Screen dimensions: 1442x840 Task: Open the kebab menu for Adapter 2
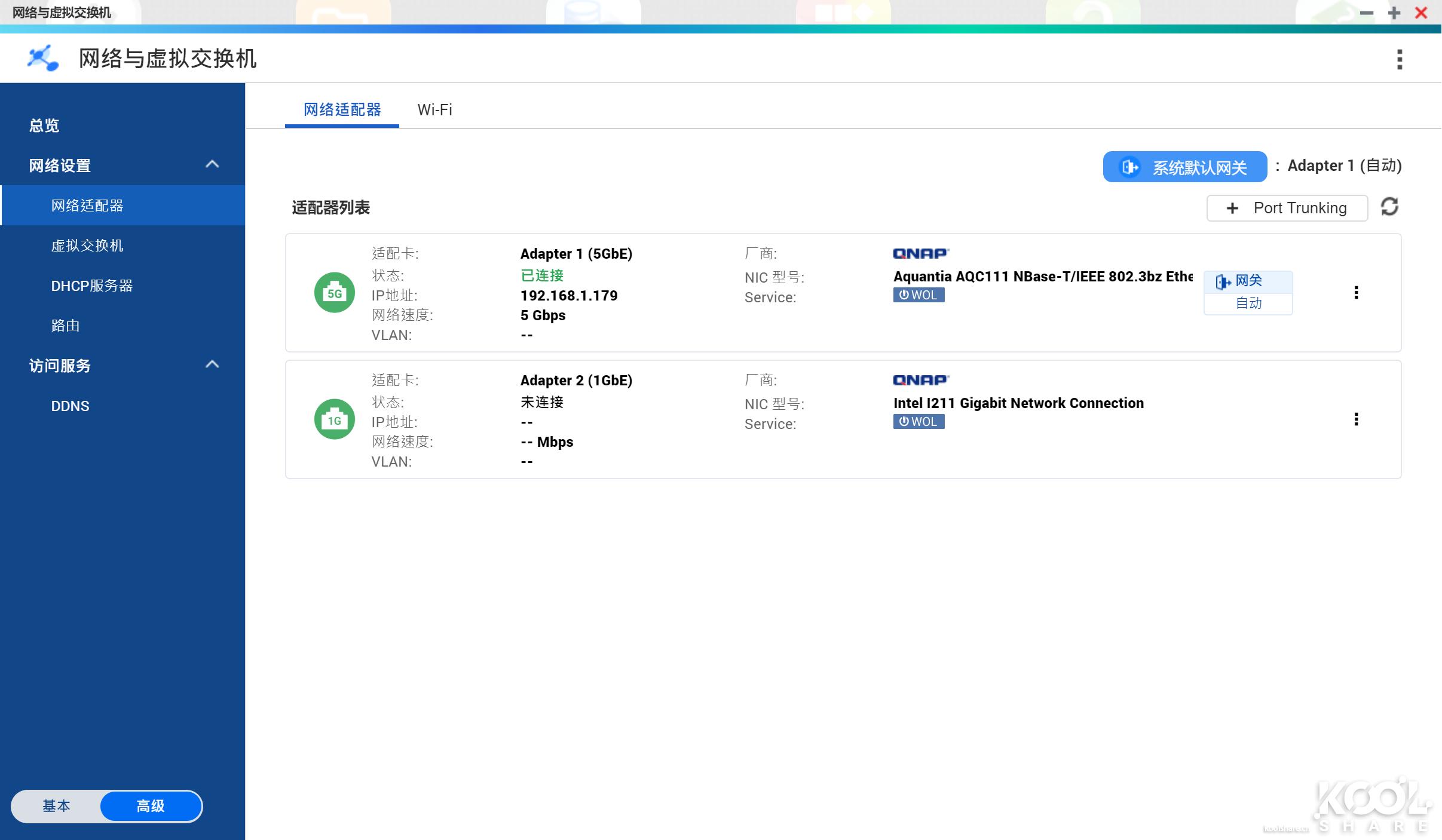1358,419
